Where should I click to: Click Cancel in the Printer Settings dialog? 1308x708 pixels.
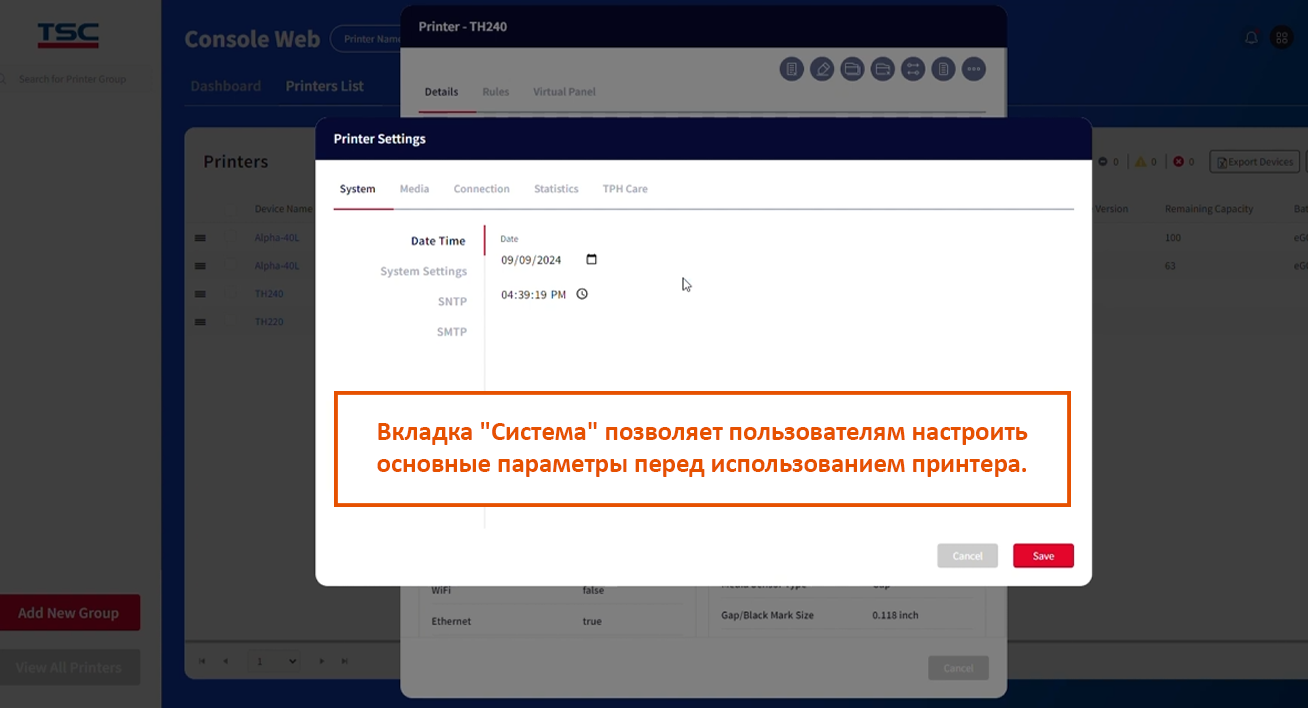[967, 556]
